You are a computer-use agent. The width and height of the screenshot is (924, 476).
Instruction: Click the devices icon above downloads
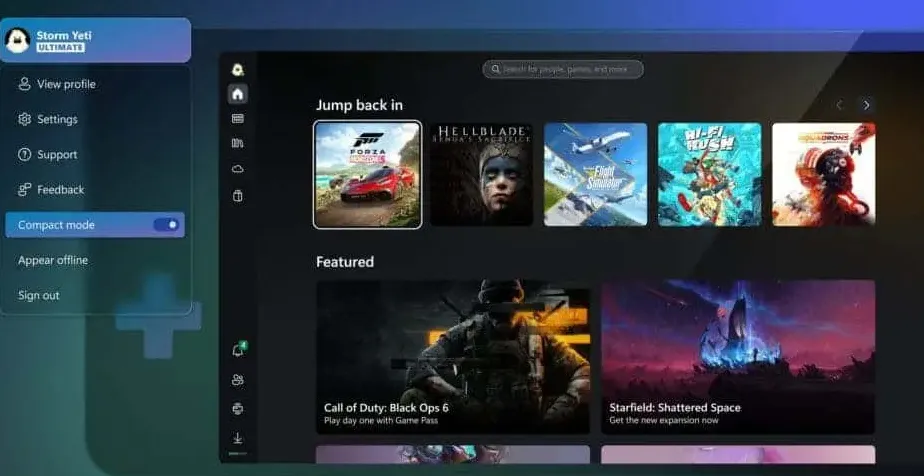pos(237,408)
